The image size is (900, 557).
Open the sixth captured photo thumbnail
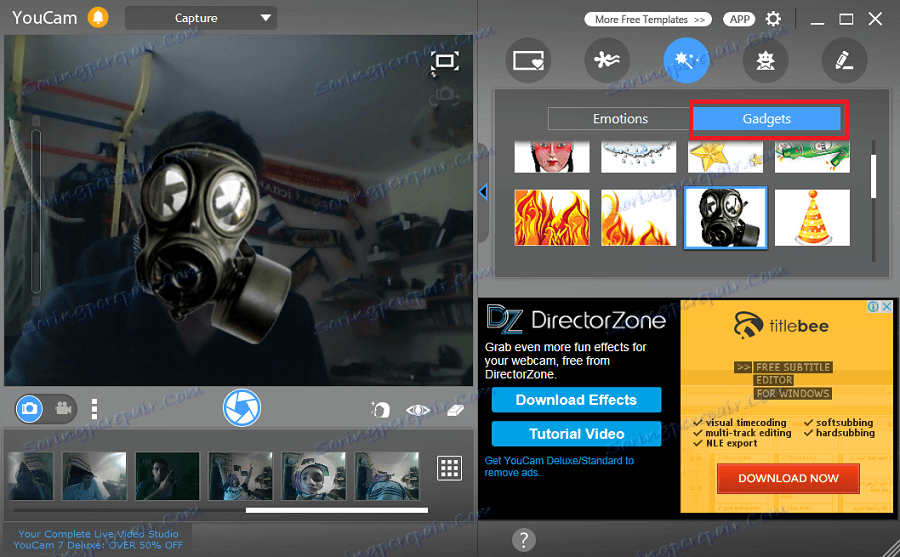pos(387,476)
